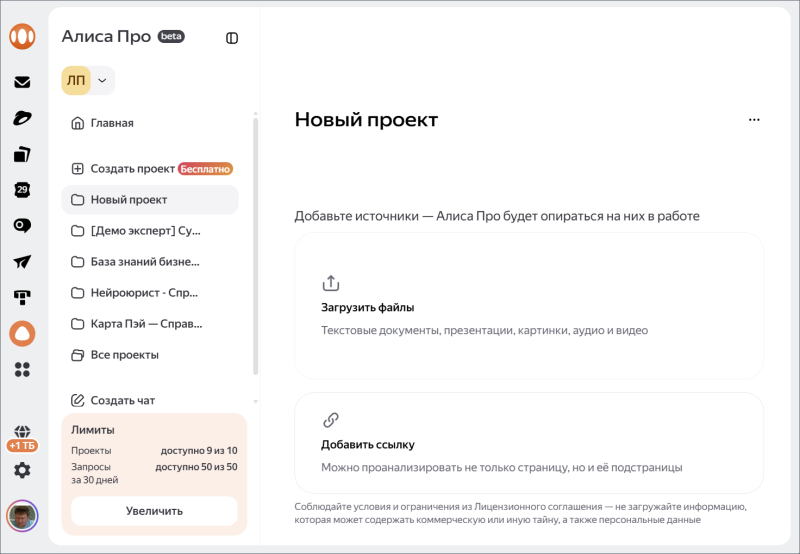Click sidebar scroll down arrow
This screenshot has height=554, width=800.
[x=256, y=401]
